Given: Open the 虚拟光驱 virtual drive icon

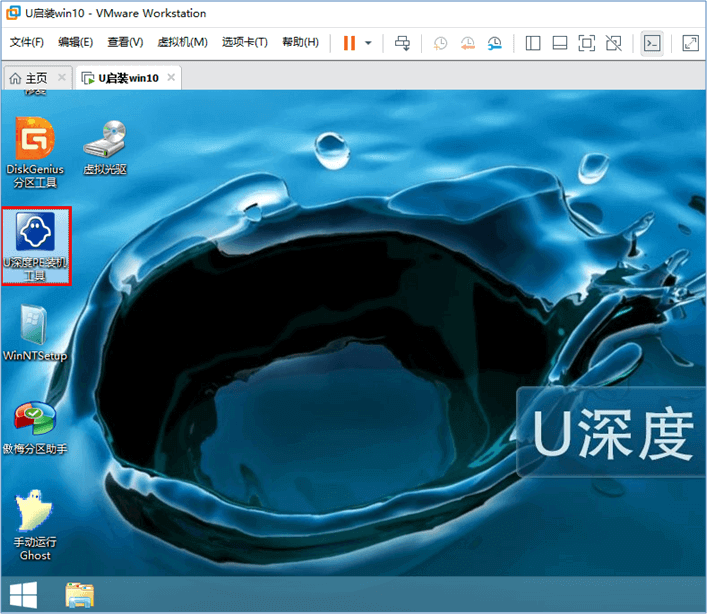Looking at the screenshot, I should [x=105, y=147].
